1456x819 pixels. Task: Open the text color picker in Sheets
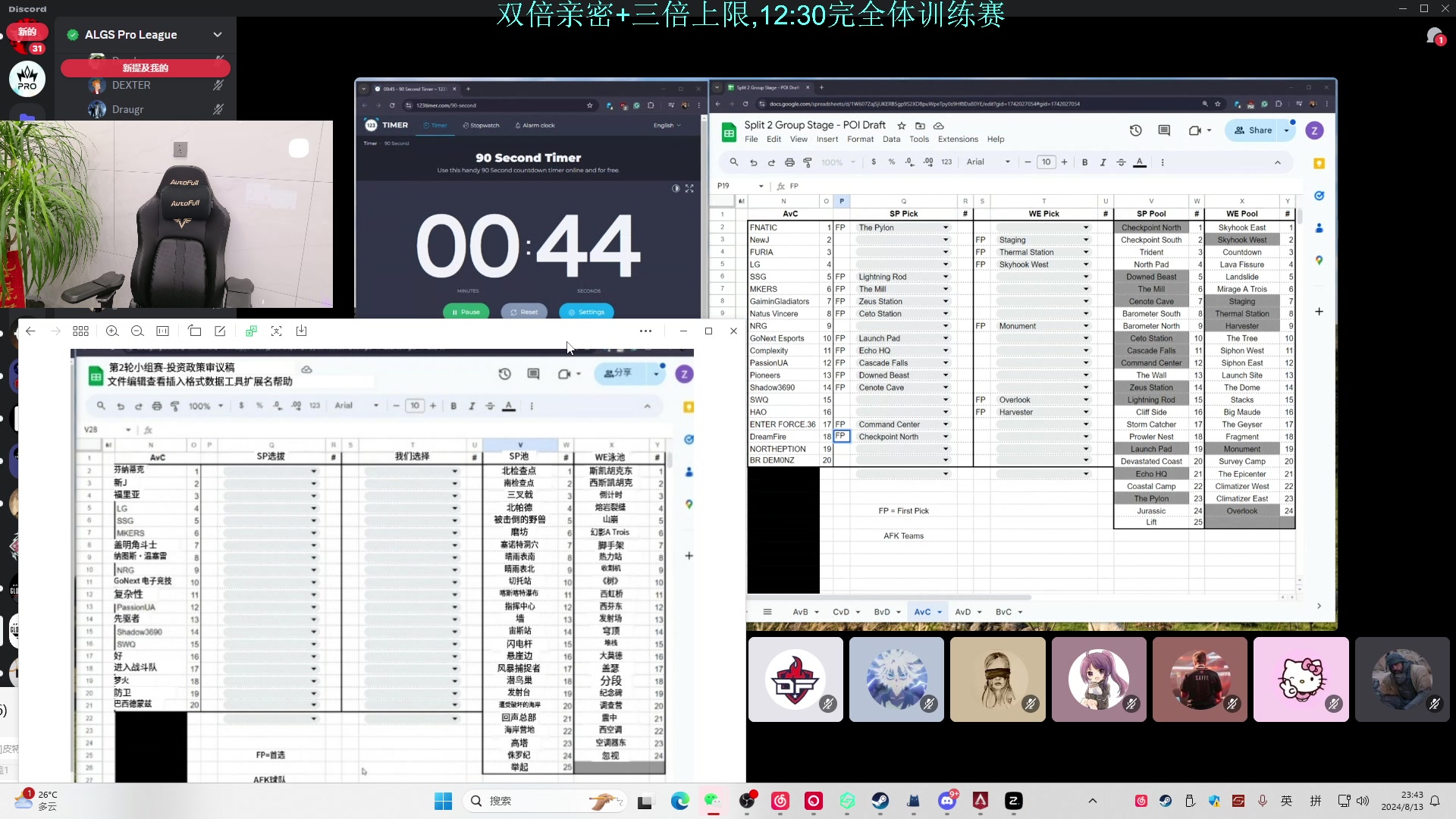pos(1140,162)
